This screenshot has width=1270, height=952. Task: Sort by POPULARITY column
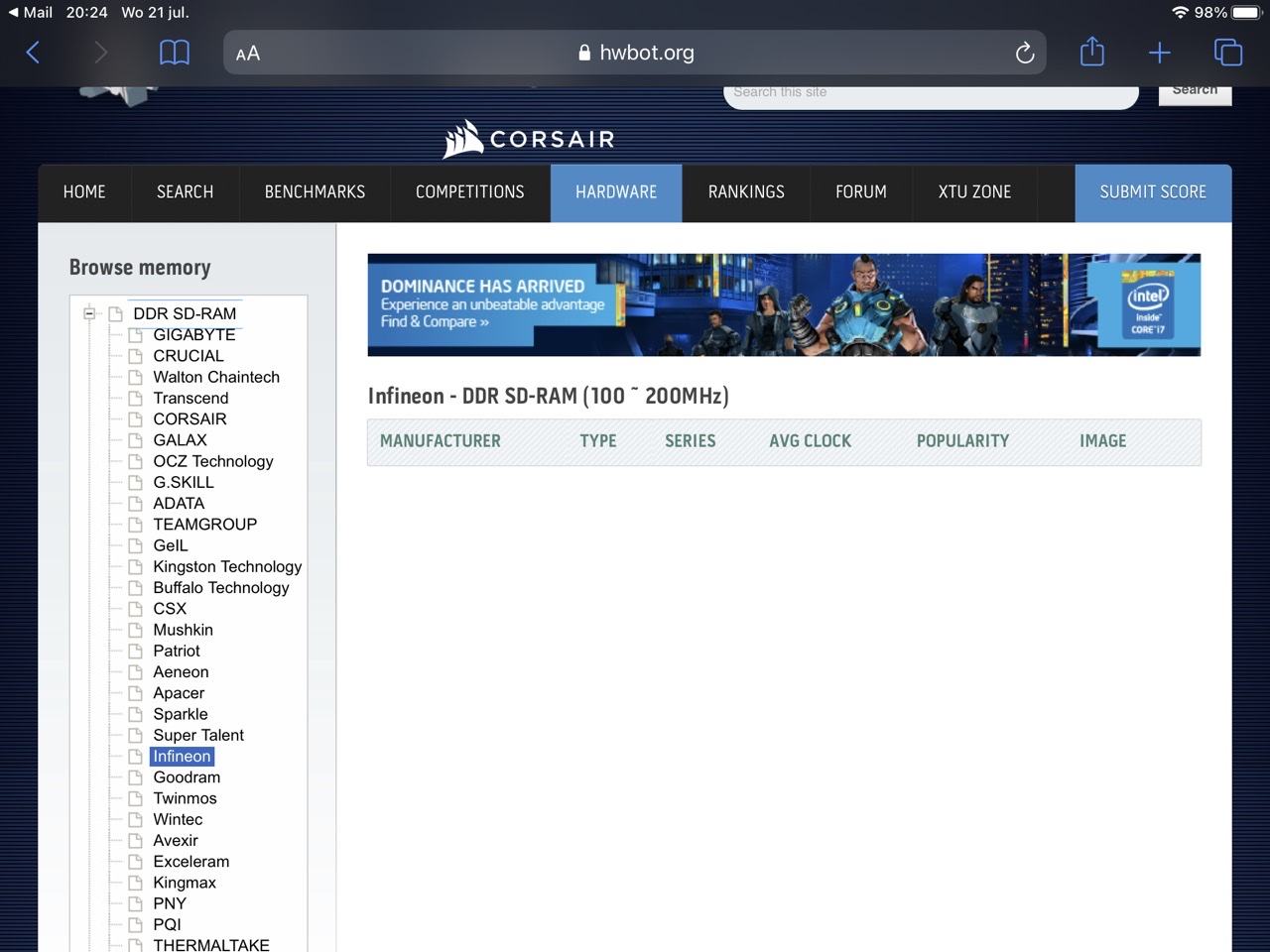[x=962, y=441]
